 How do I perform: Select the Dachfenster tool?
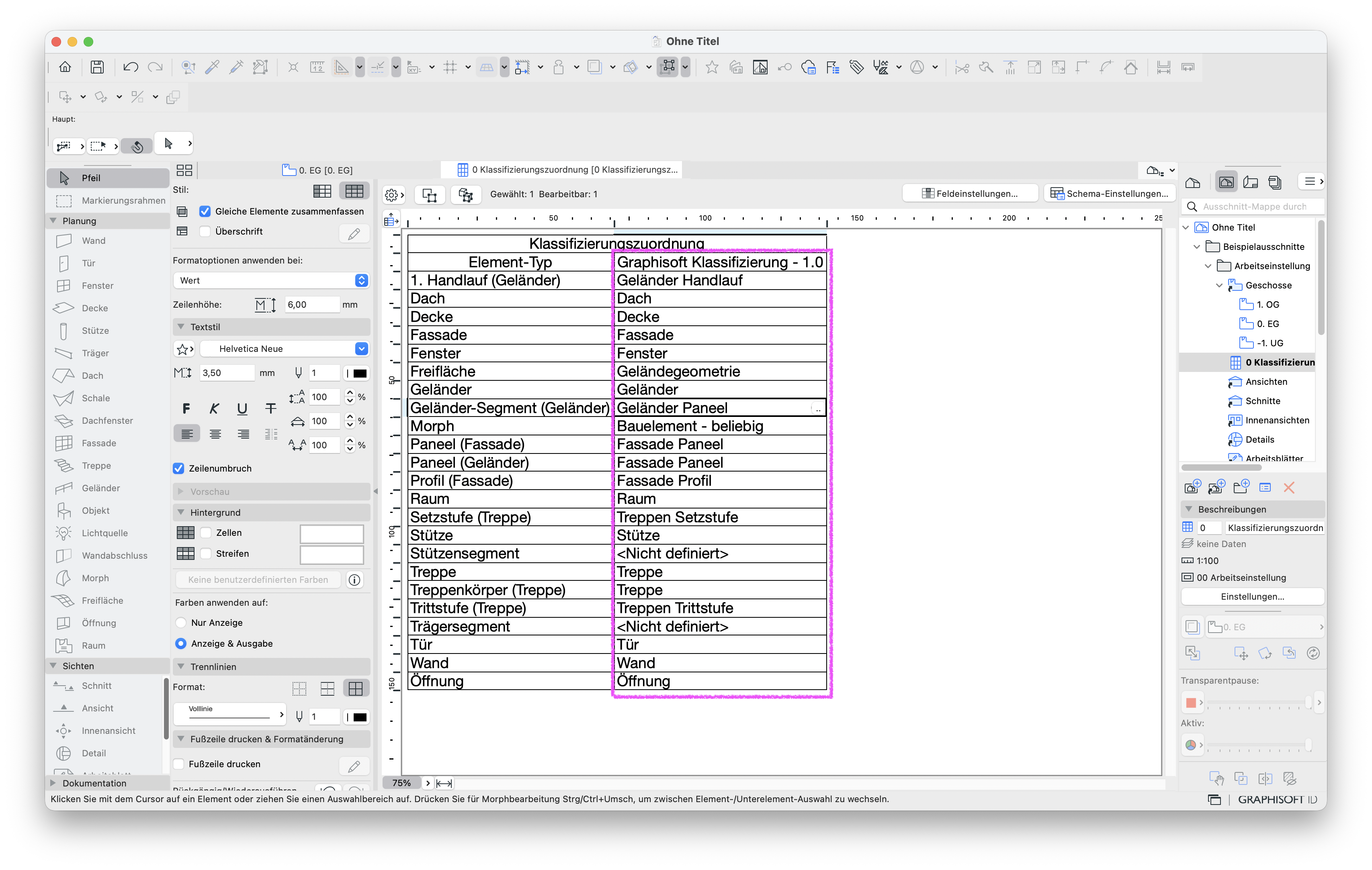pos(108,421)
